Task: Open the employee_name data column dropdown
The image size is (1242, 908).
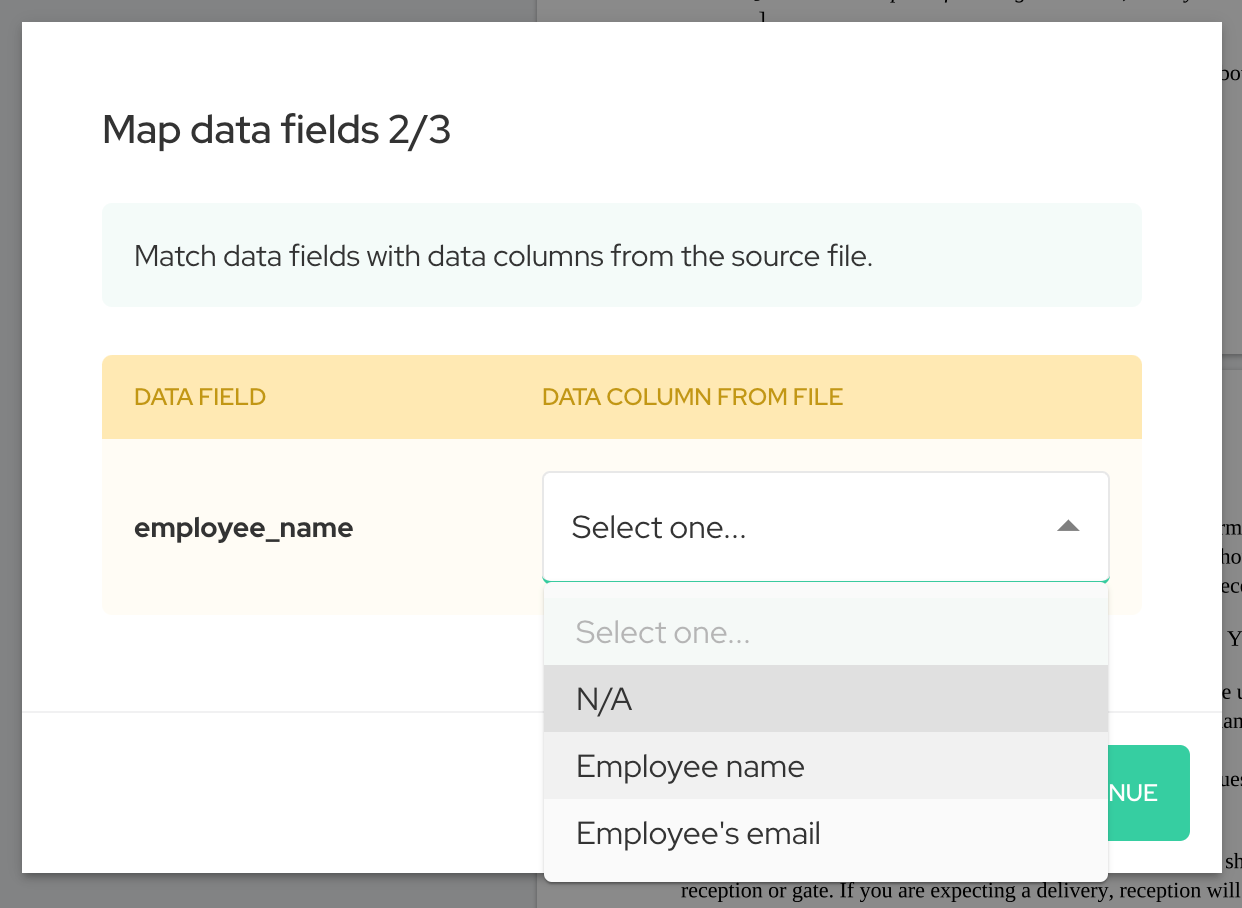Action: click(826, 527)
